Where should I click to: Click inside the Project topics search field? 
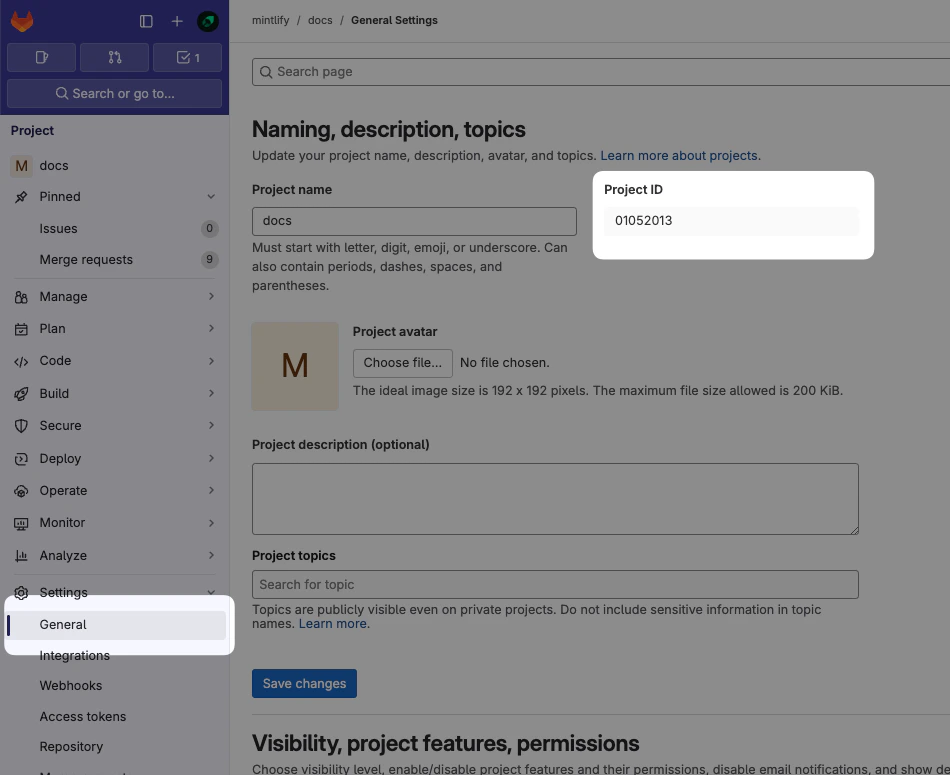point(555,584)
